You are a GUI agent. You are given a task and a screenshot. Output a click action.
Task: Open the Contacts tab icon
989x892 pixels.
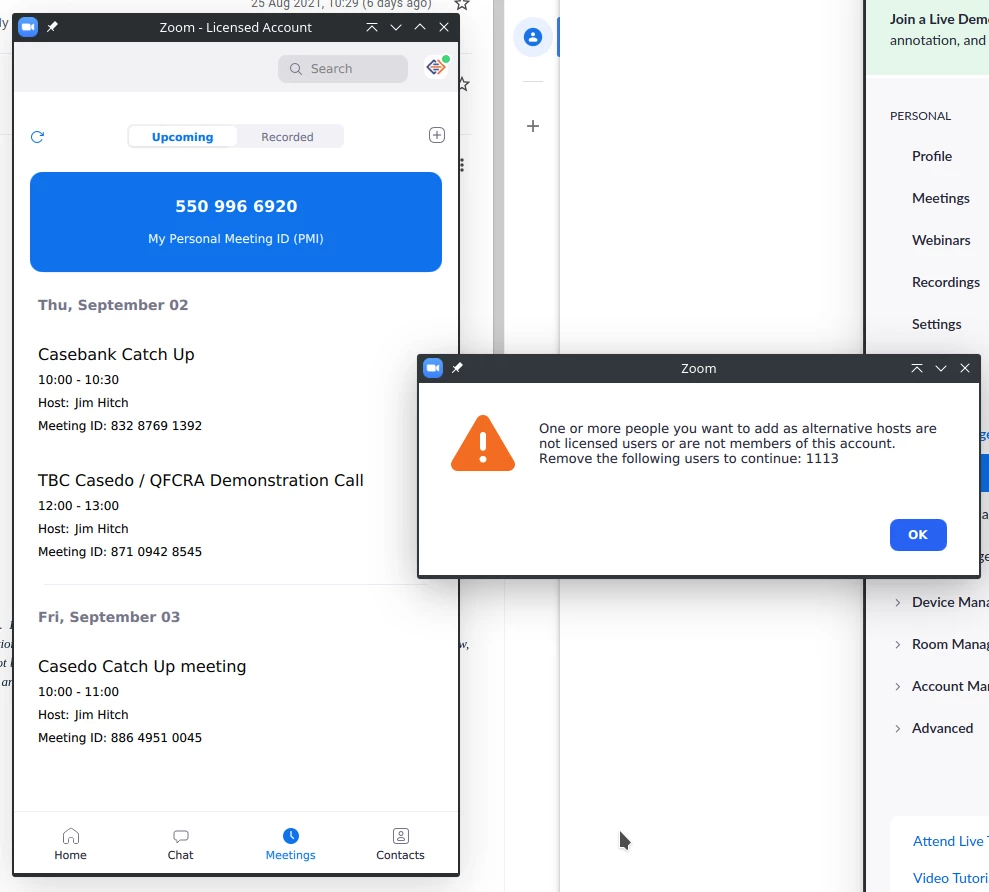click(x=401, y=836)
